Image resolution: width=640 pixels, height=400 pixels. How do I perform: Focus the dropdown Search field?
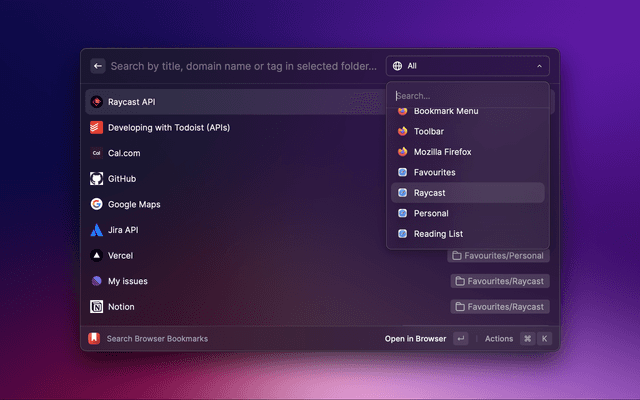(x=467, y=96)
